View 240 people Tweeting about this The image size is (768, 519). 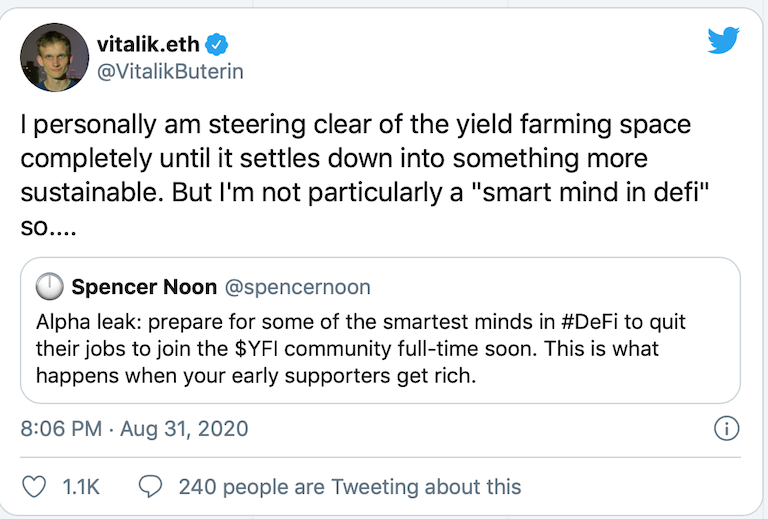point(349,487)
